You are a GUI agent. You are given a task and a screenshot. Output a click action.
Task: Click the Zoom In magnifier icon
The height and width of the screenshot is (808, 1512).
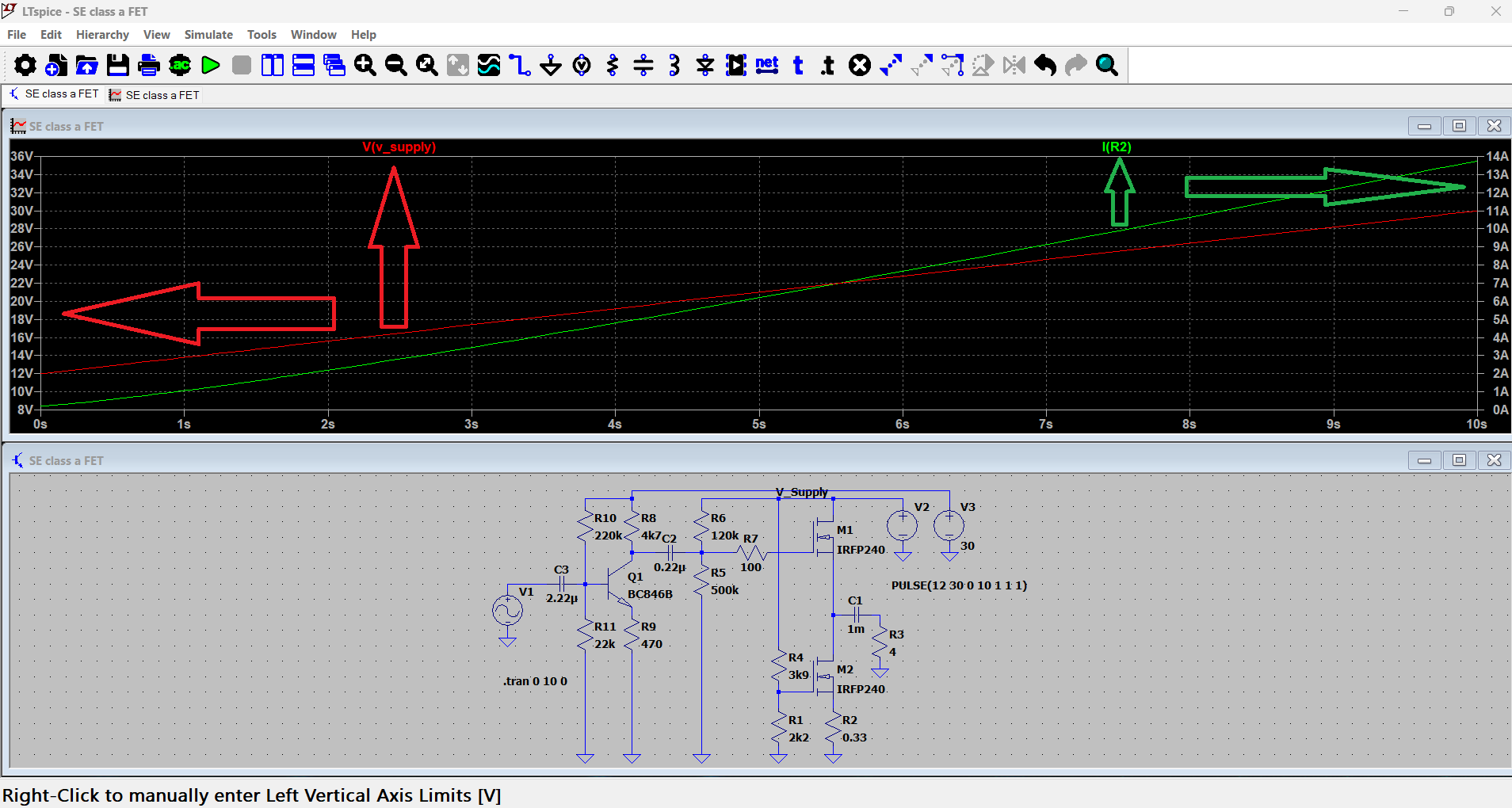pos(365,65)
